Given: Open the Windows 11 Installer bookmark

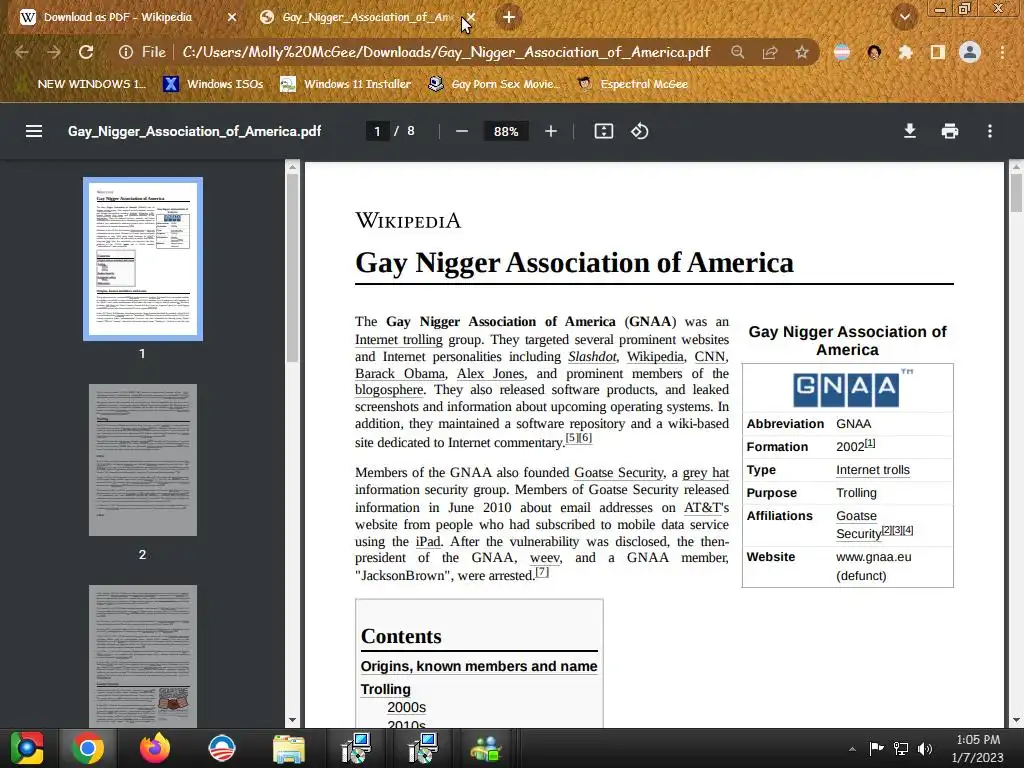Looking at the screenshot, I should point(345,84).
